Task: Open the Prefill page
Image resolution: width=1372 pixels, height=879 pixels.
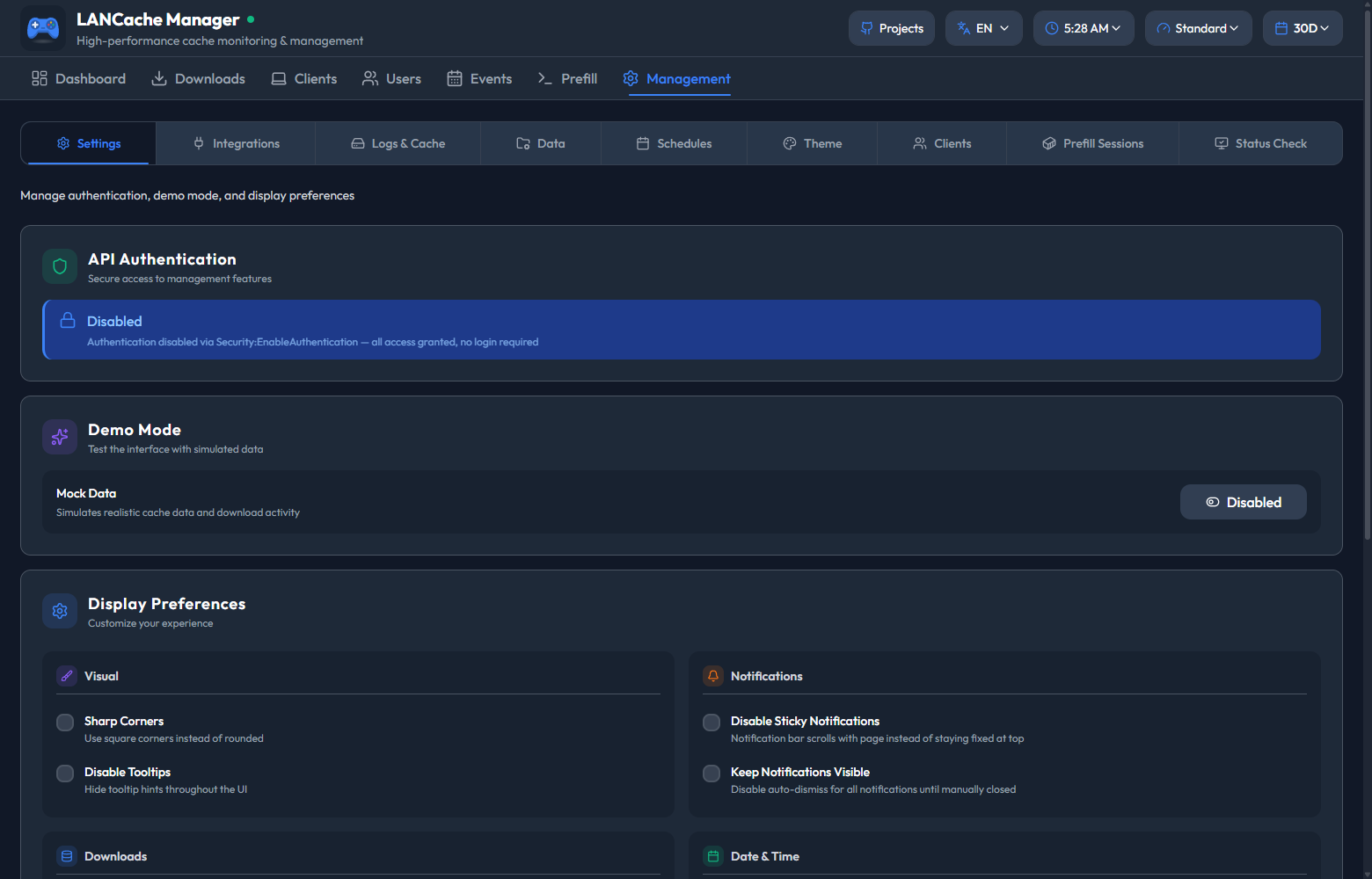Action: (567, 78)
